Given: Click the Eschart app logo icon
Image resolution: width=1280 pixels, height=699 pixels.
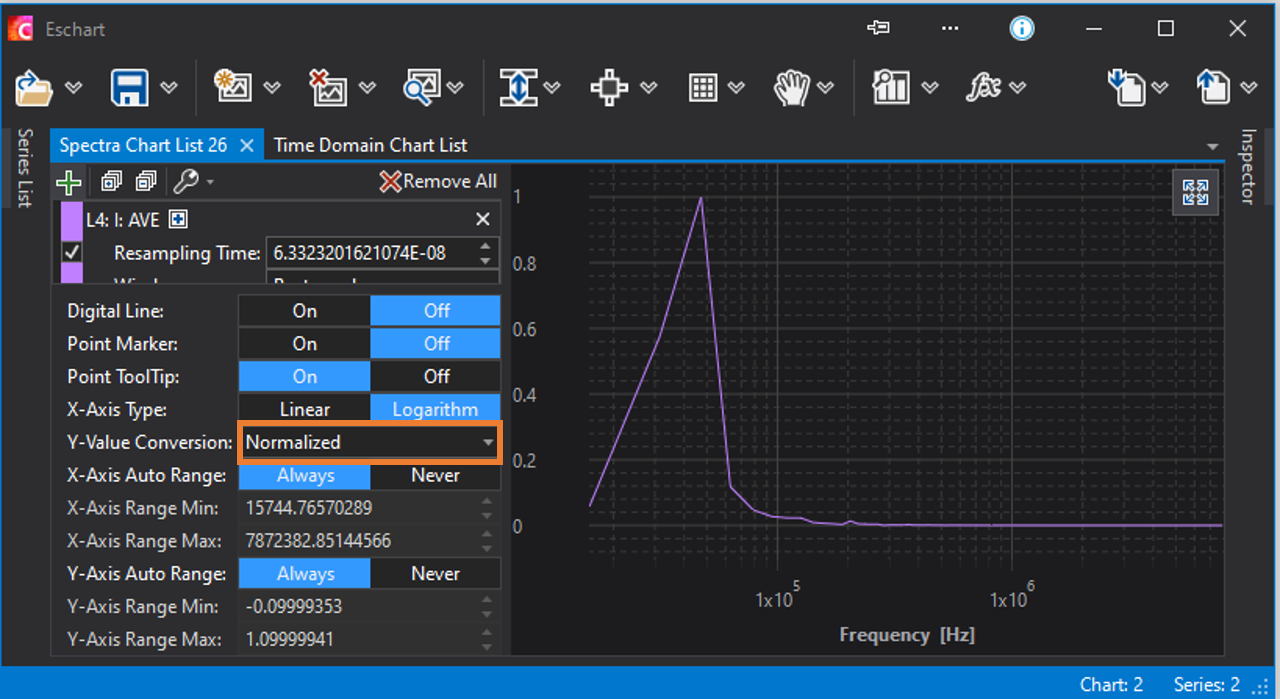Looking at the screenshot, I should tap(20, 29).
